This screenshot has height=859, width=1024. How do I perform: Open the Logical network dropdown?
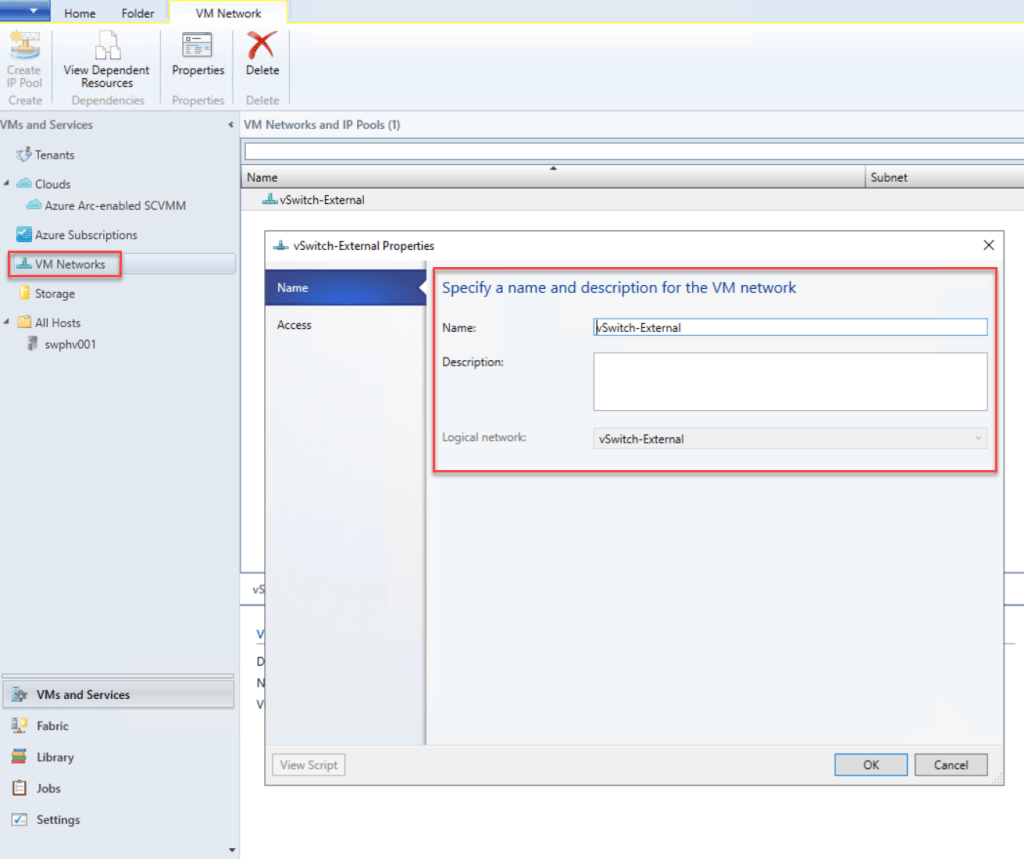[978, 439]
